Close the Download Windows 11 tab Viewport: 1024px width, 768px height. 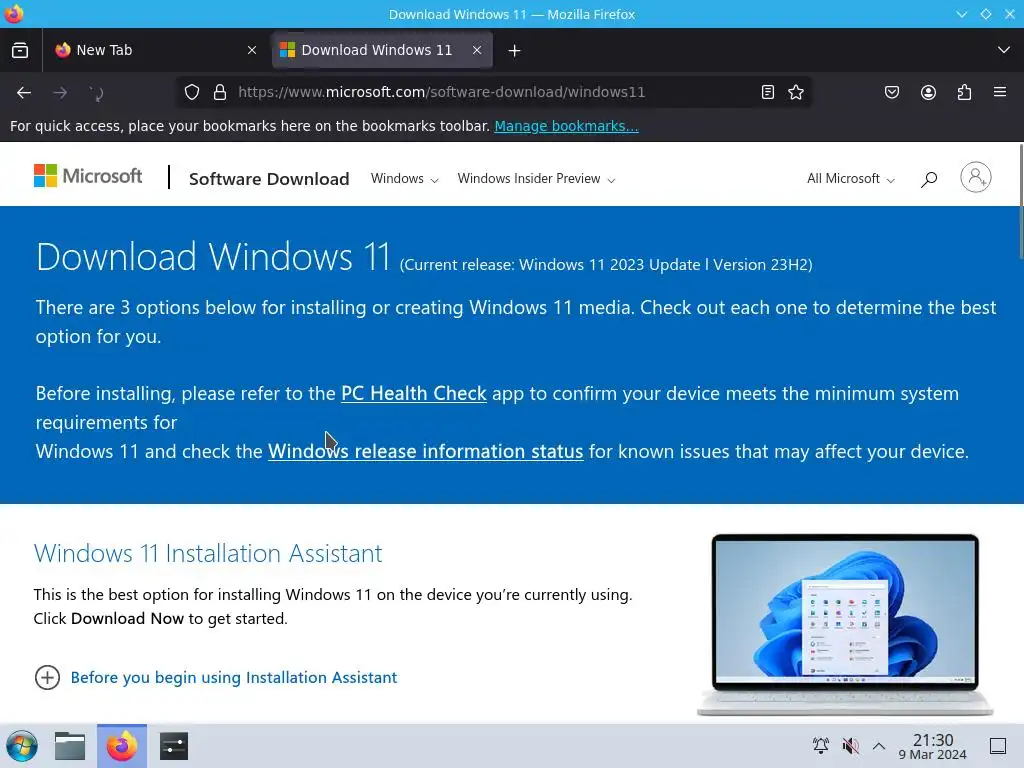point(477,50)
